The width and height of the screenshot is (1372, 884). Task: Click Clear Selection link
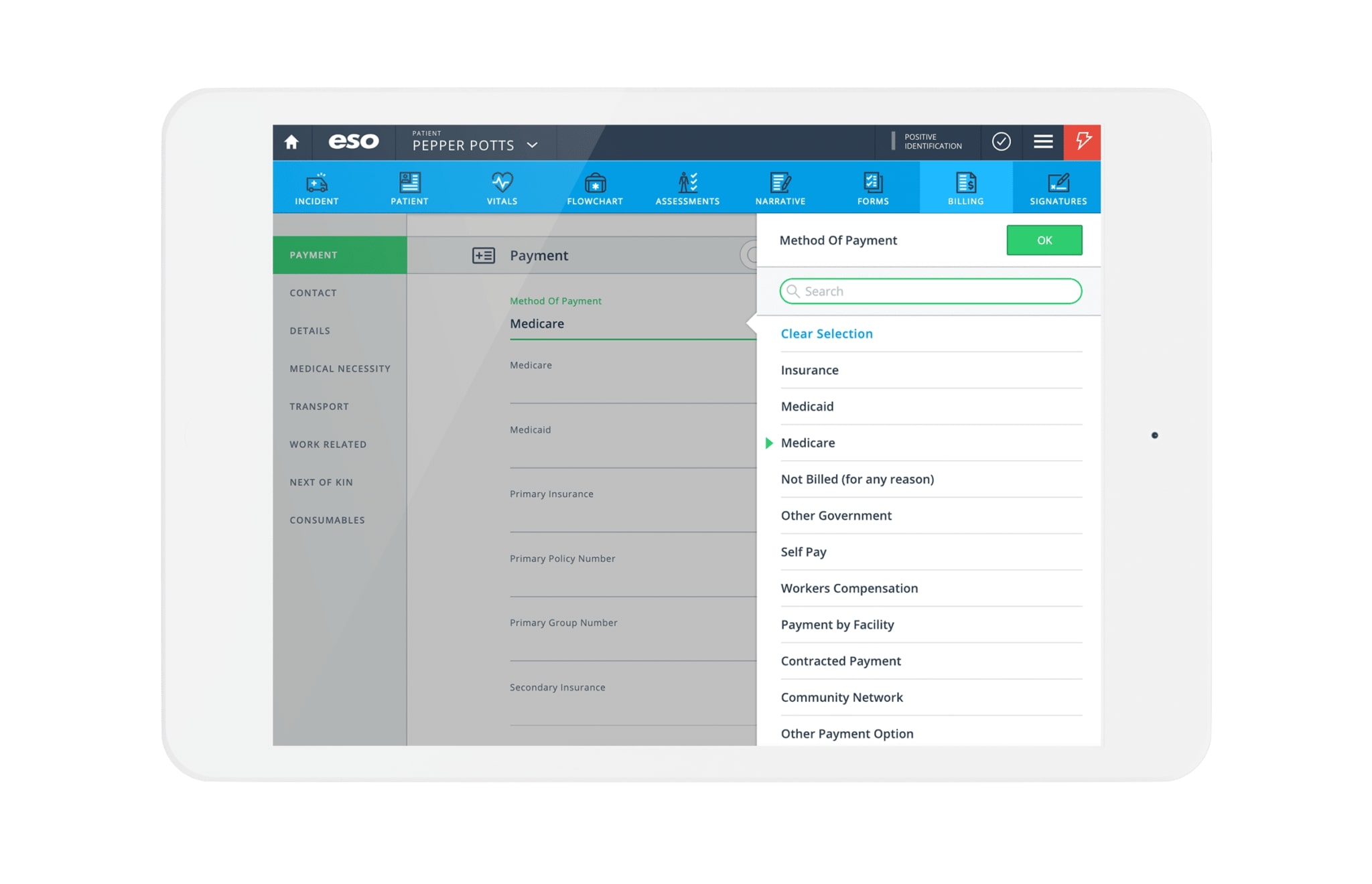click(827, 334)
